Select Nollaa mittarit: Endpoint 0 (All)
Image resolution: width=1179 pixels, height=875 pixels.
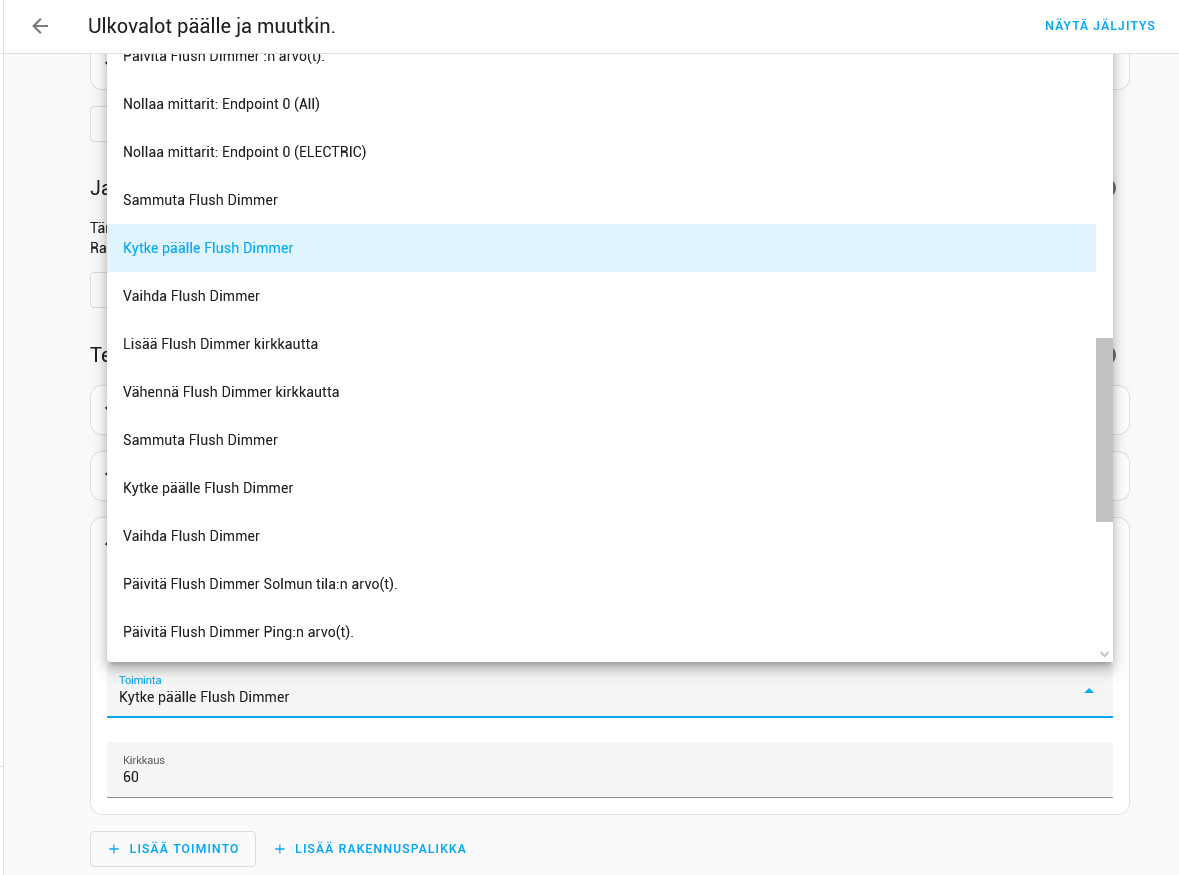(221, 104)
